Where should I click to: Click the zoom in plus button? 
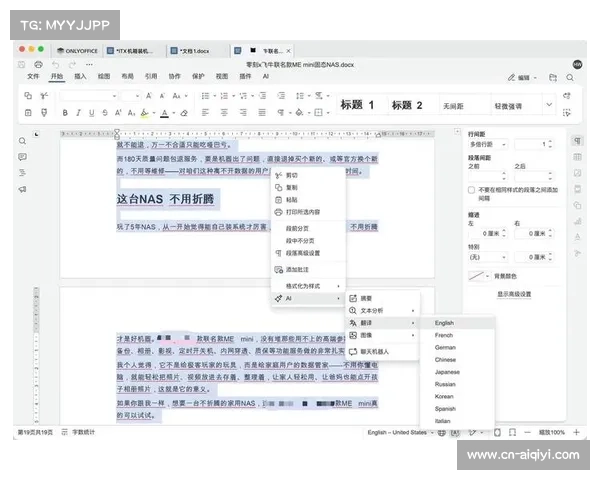[576, 432]
